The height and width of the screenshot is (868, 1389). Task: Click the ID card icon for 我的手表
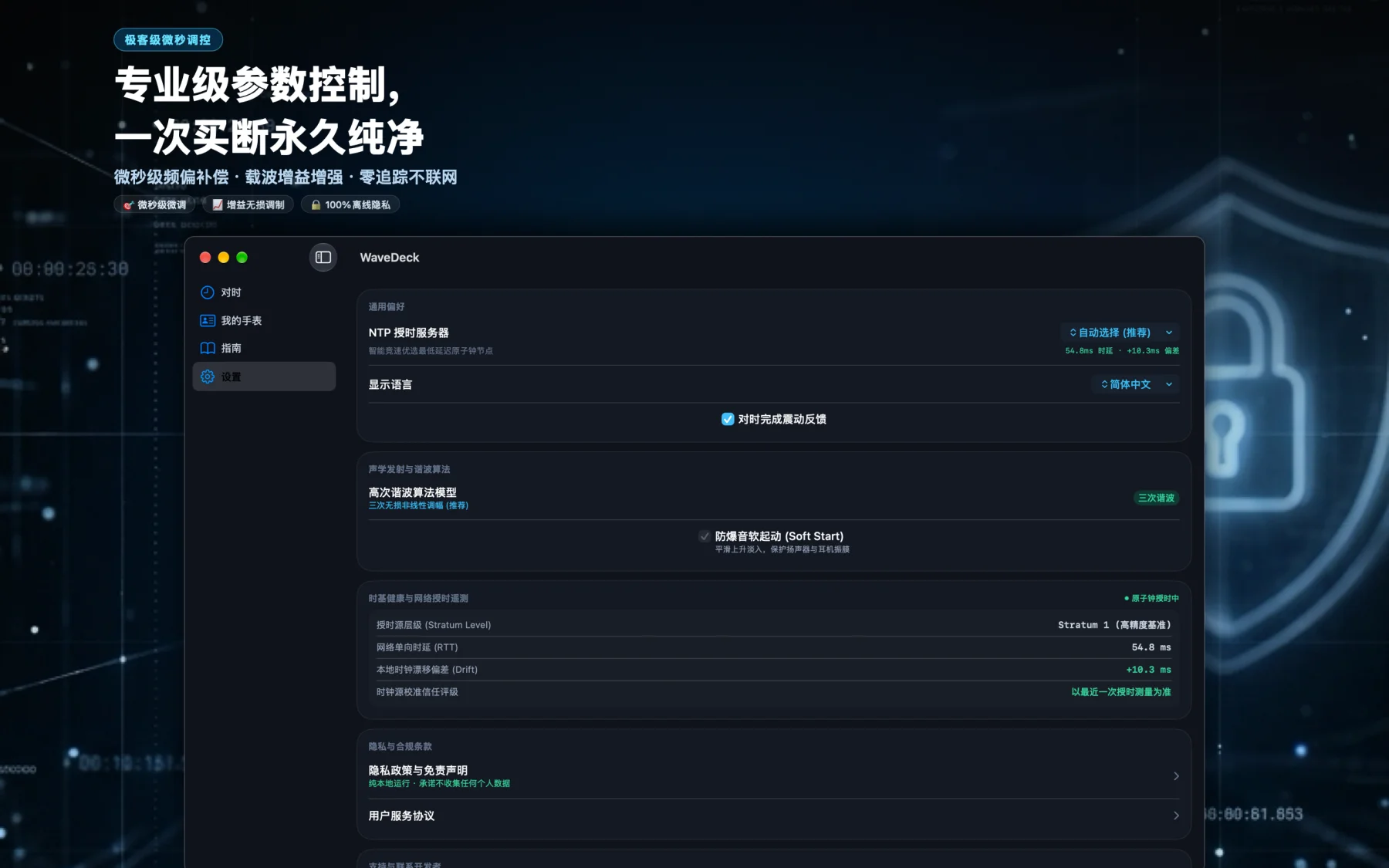click(207, 320)
